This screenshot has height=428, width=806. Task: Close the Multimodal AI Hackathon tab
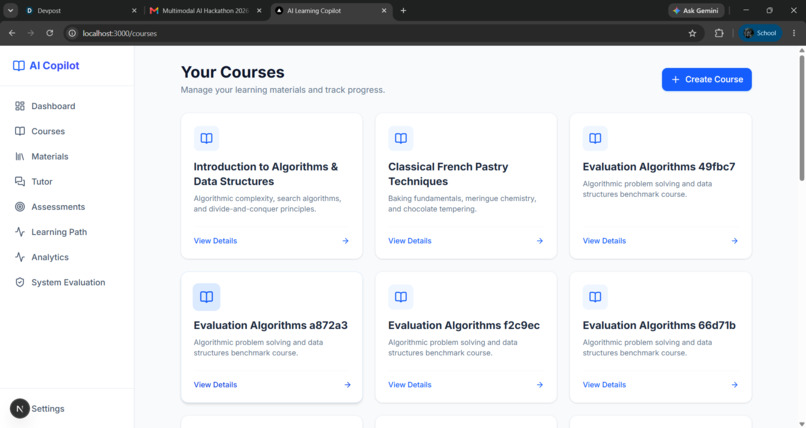point(259,10)
